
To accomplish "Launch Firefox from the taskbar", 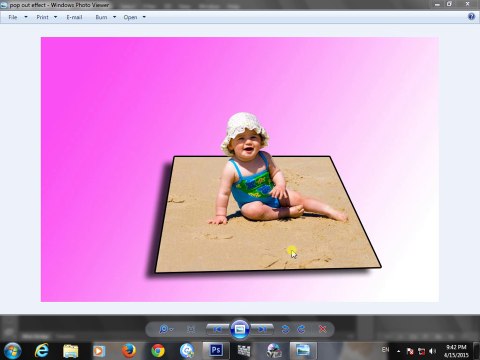I will [x=129, y=351].
